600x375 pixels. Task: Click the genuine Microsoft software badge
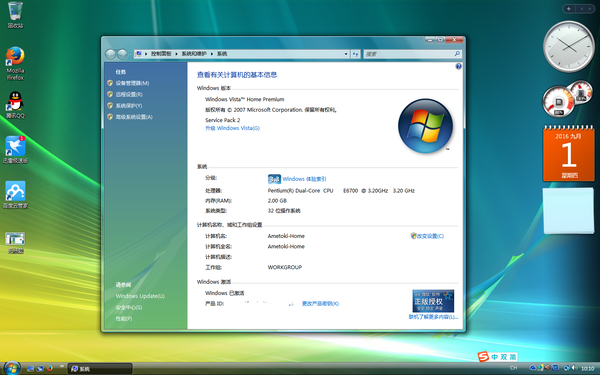pyautogui.click(x=433, y=301)
